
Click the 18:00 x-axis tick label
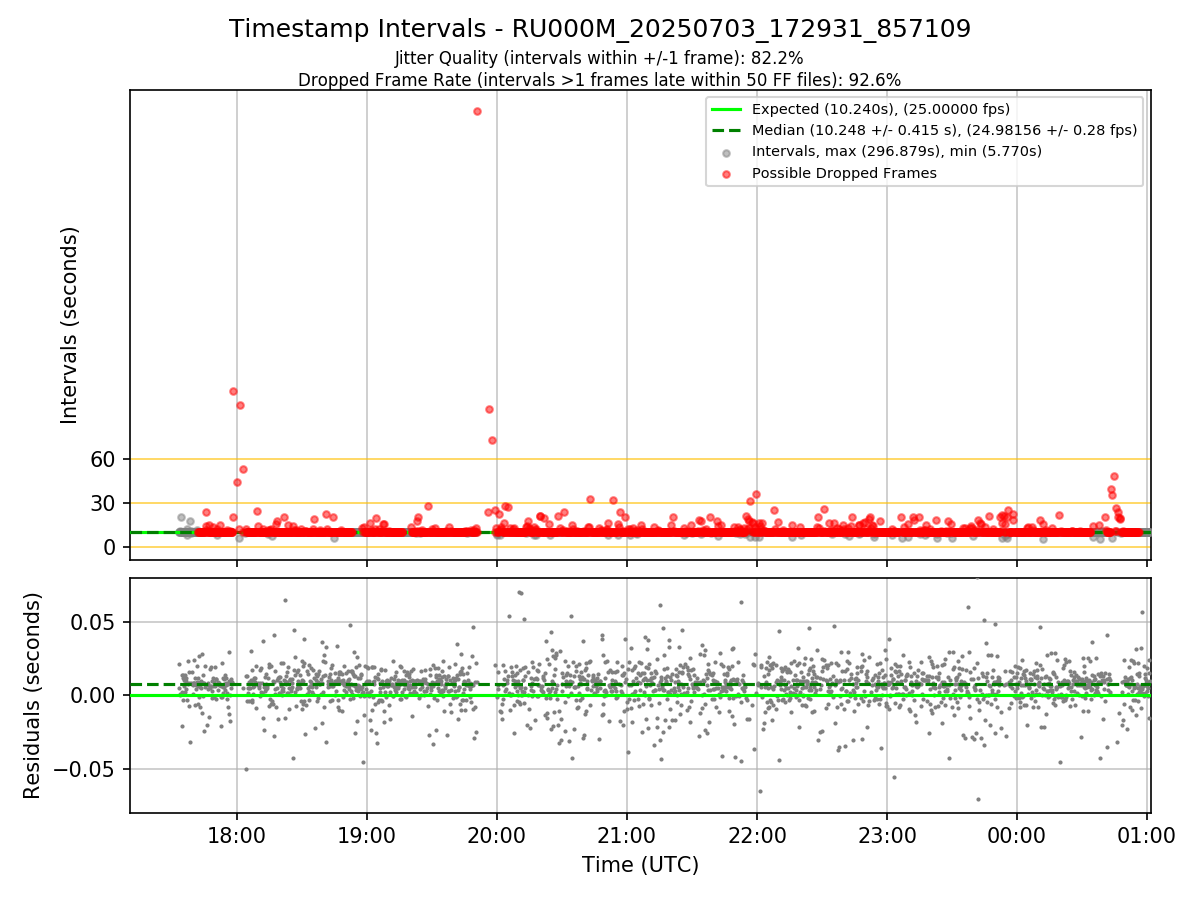point(237,836)
